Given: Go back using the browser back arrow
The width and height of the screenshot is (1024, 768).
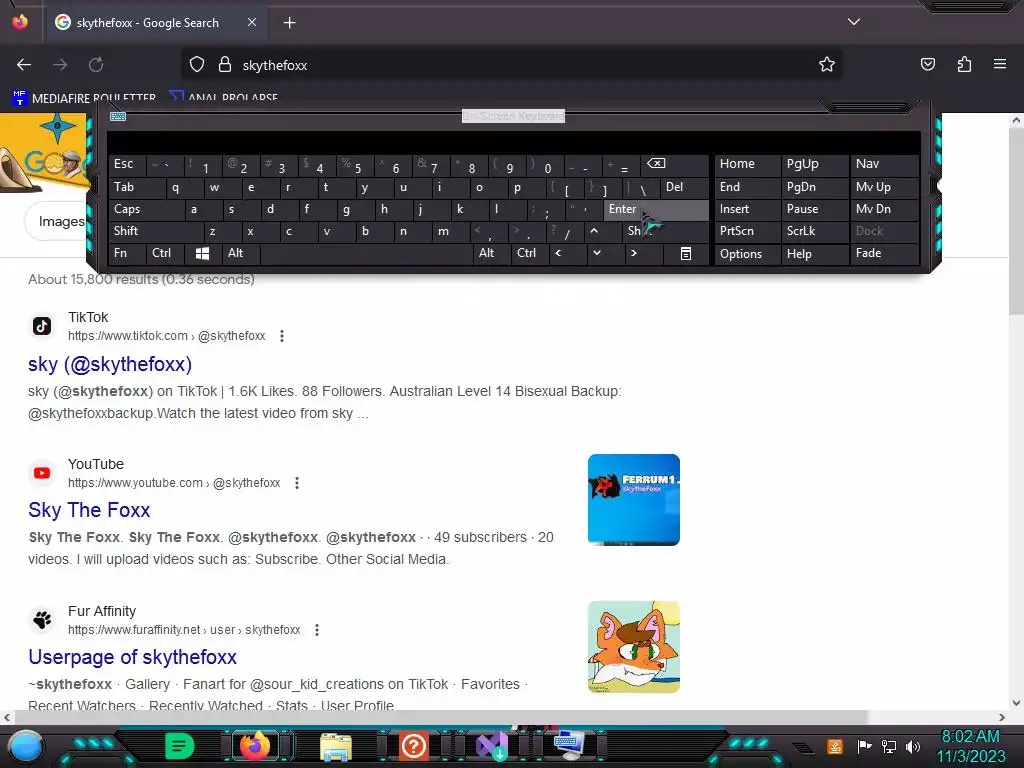Looking at the screenshot, I should 24,65.
